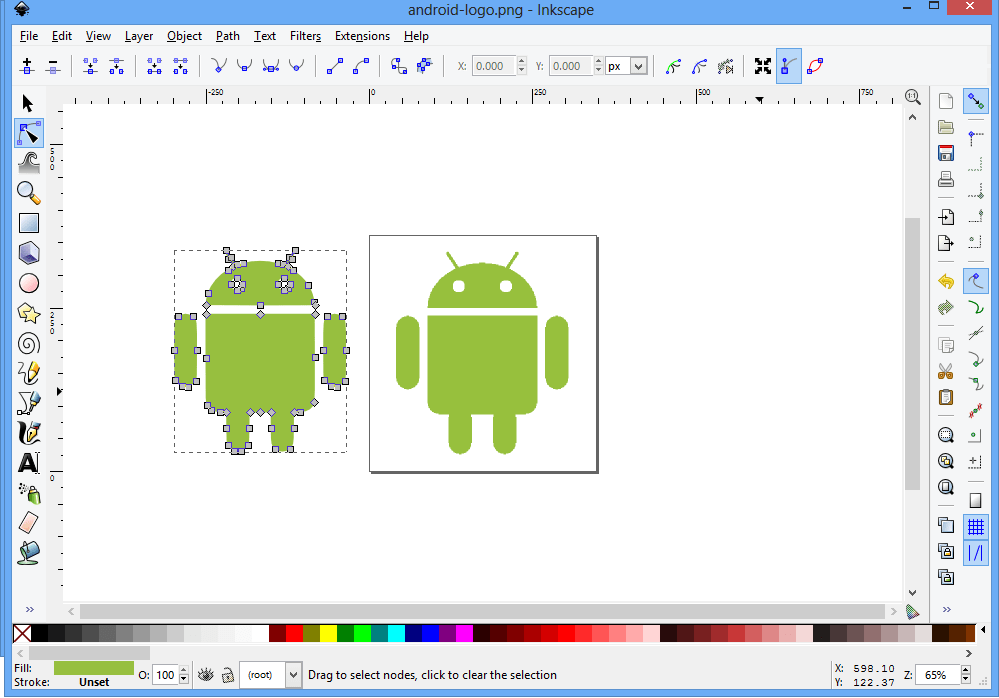This screenshot has height=698, width=999.
Task: Open the Extensions menu
Action: point(362,36)
